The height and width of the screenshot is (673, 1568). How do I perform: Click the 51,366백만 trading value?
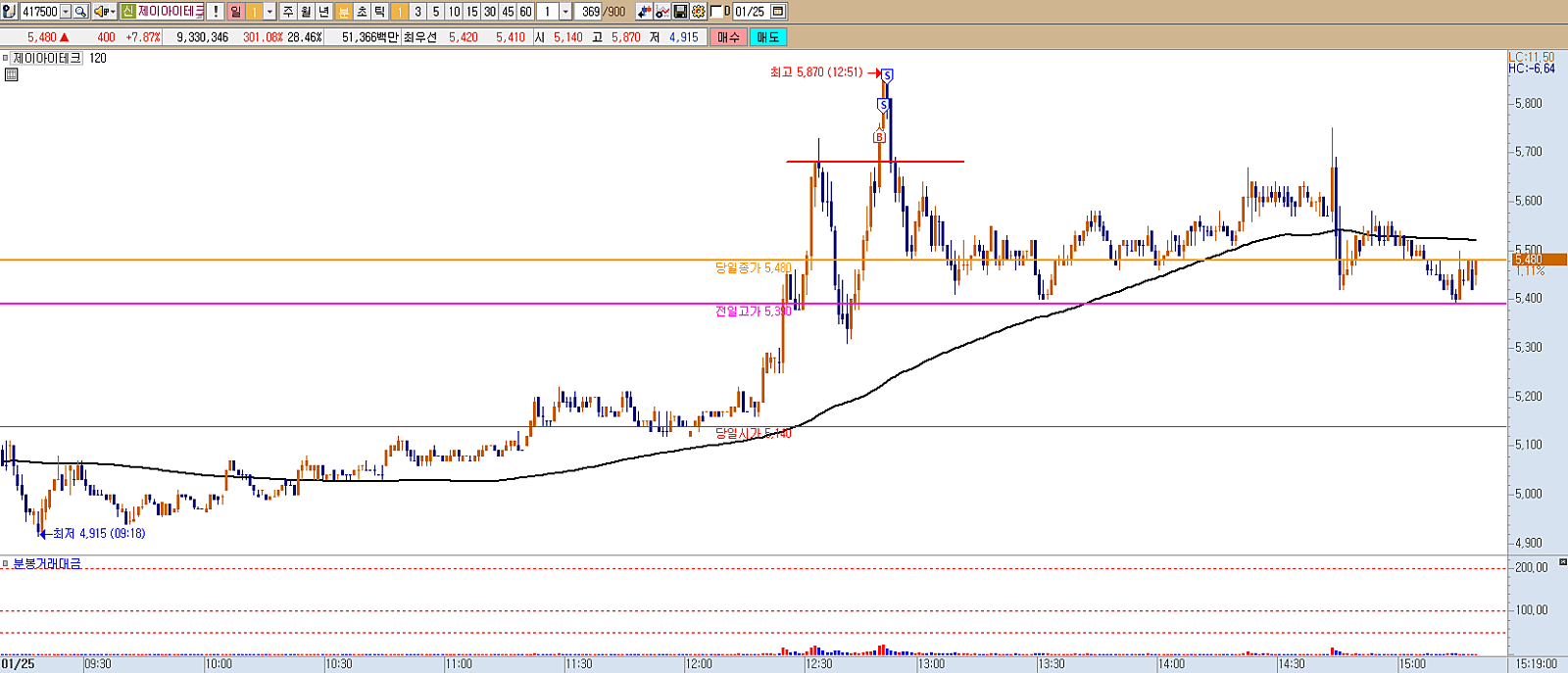tap(370, 37)
